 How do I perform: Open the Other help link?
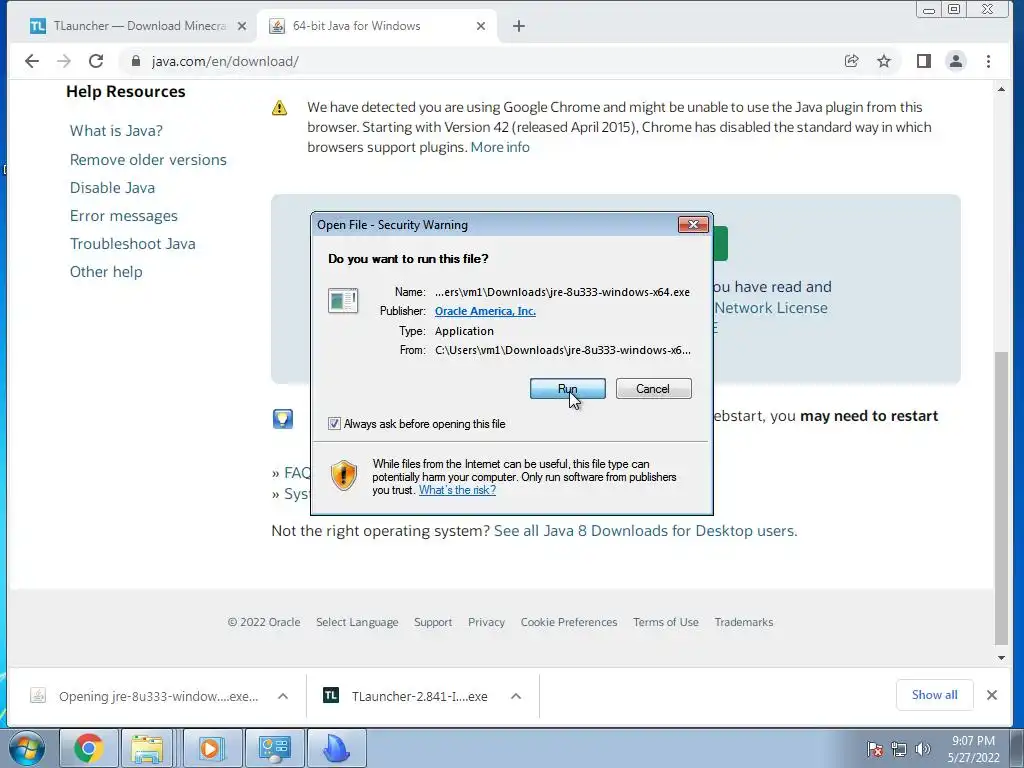106,272
